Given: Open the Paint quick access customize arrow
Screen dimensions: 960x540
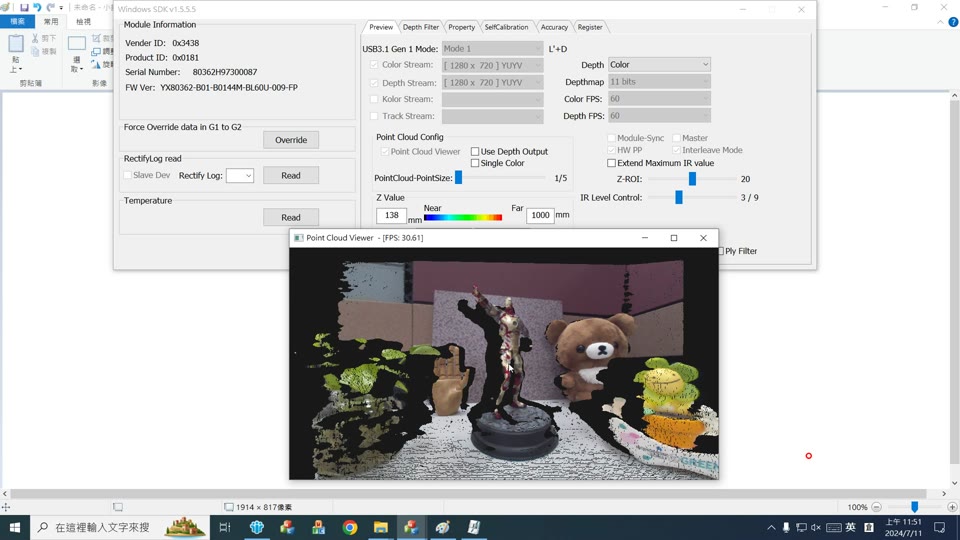Looking at the screenshot, I should click(61, 8).
